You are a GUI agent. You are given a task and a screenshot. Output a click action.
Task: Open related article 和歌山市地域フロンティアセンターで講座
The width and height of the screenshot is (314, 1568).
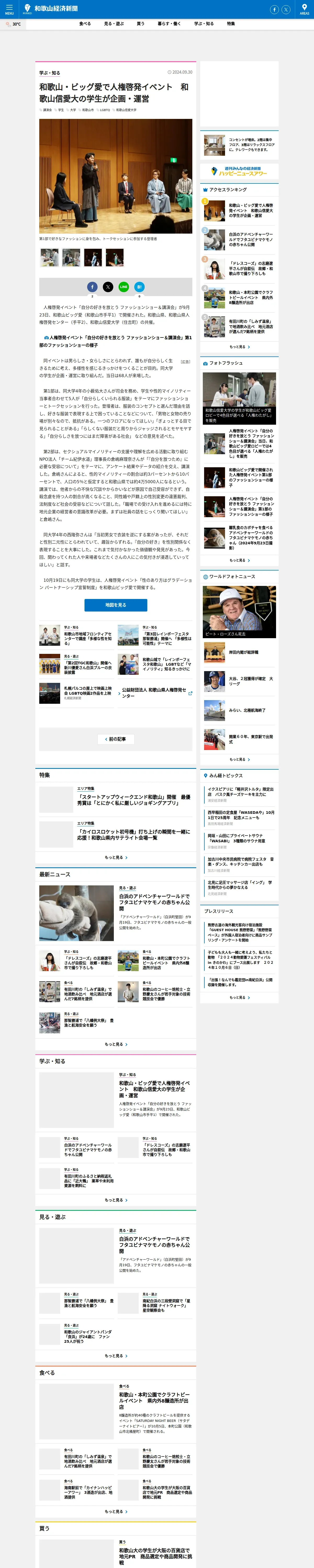[76, 636]
